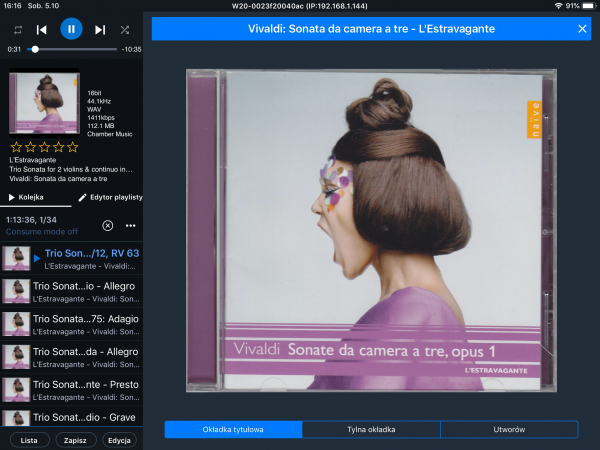The image size is (600, 450).
Task: Tap the pencil icon beside Edytor playlisty
Action: (x=82, y=197)
